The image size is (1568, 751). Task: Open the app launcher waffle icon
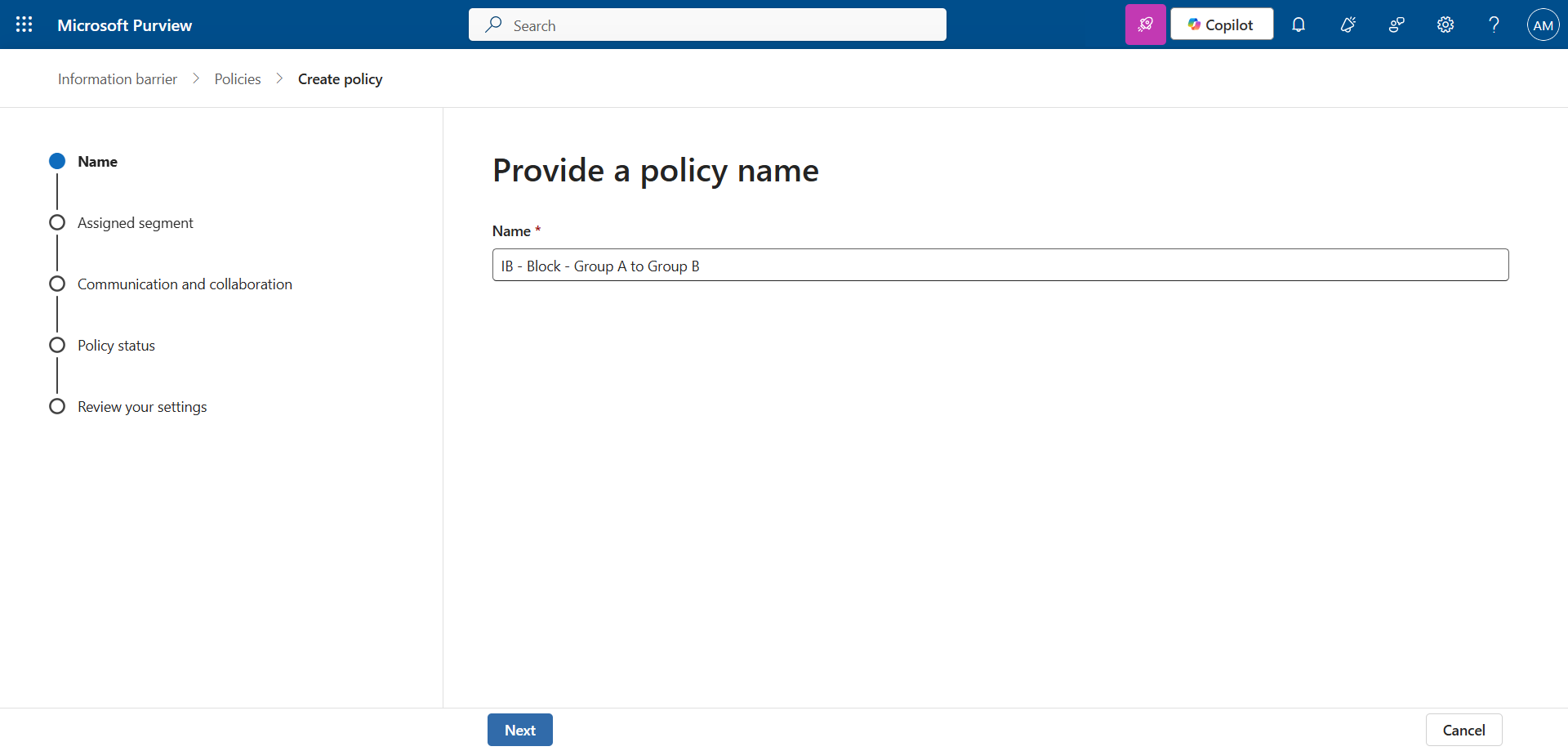pyautogui.click(x=24, y=25)
